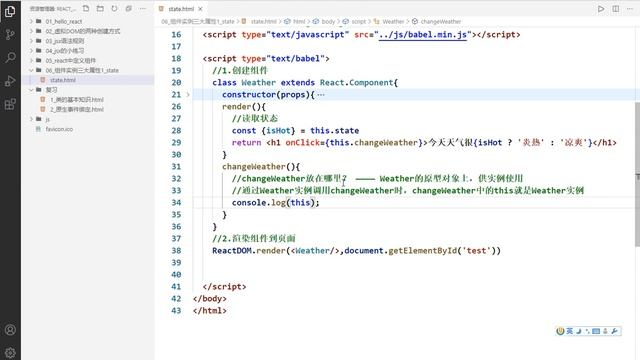Switch to the state.html editor tab
The height and width of the screenshot is (360, 640).
click(181, 9)
